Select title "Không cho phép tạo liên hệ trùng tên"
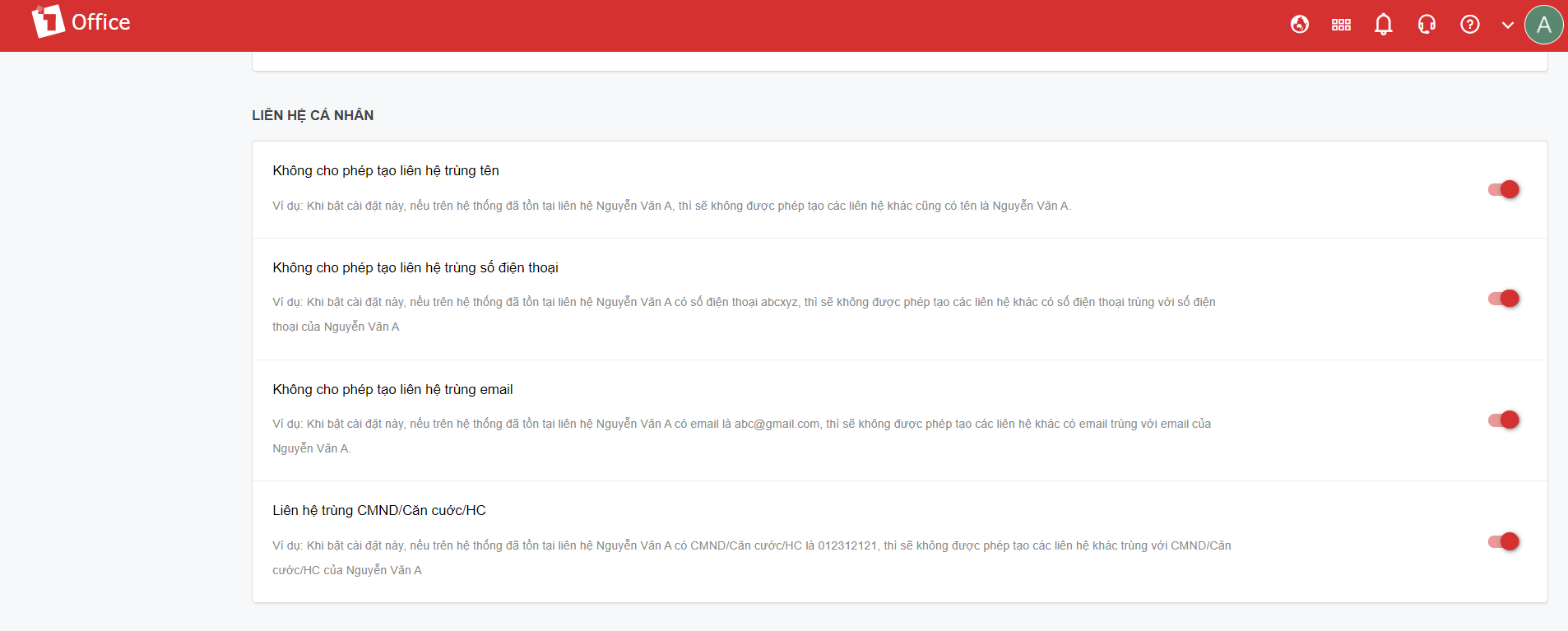This screenshot has height=631, width=1568. [x=386, y=170]
